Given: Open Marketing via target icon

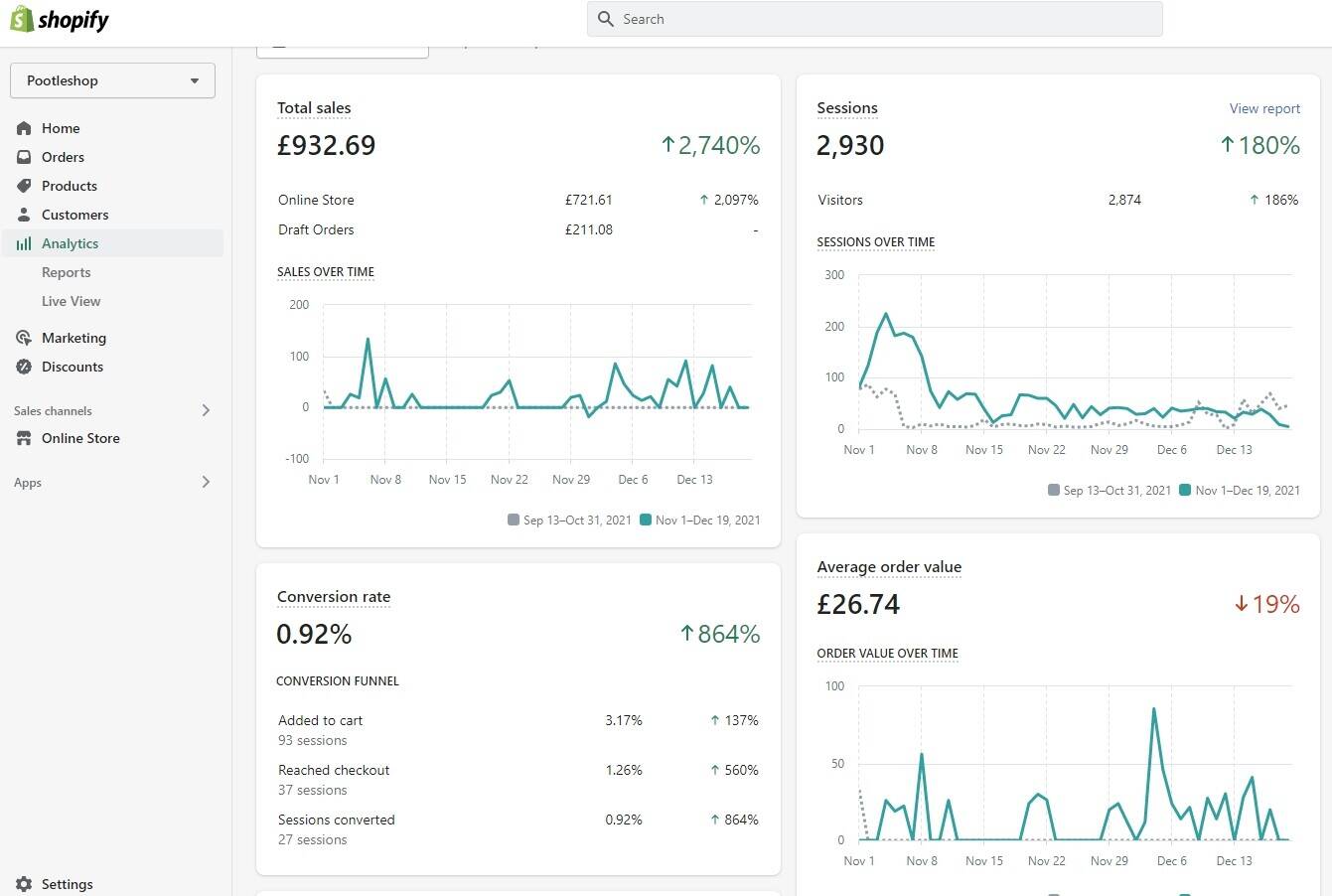Looking at the screenshot, I should pyautogui.click(x=24, y=338).
